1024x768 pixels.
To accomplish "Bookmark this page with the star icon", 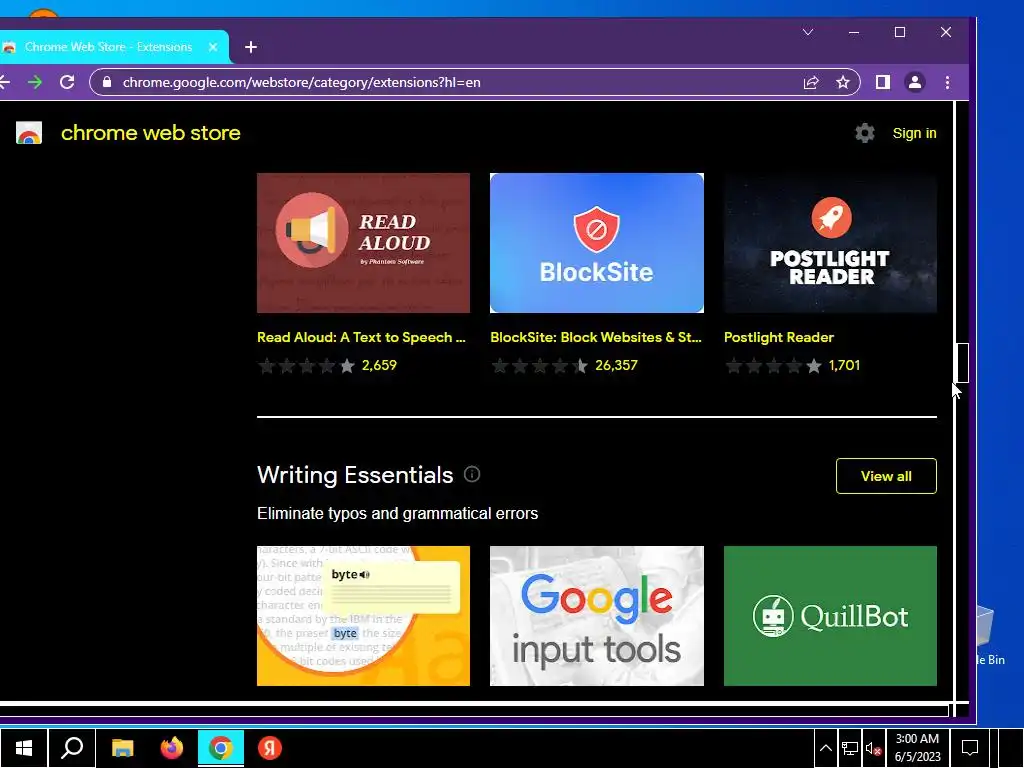I will 843,82.
